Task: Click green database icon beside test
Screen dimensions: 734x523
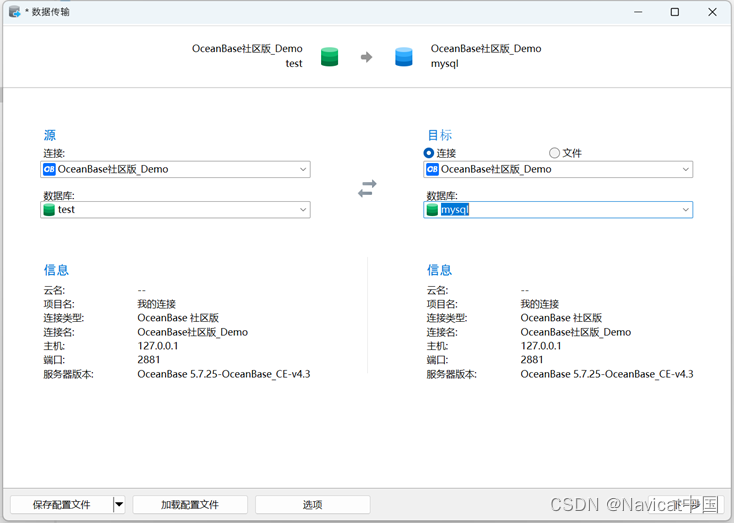Action: point(49,210)
